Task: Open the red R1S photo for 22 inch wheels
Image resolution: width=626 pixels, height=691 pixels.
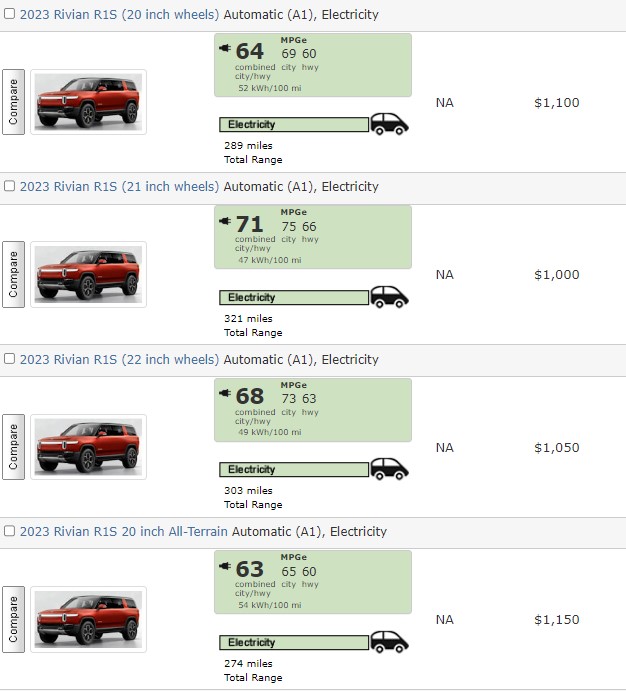Action: tap(88, 447)
